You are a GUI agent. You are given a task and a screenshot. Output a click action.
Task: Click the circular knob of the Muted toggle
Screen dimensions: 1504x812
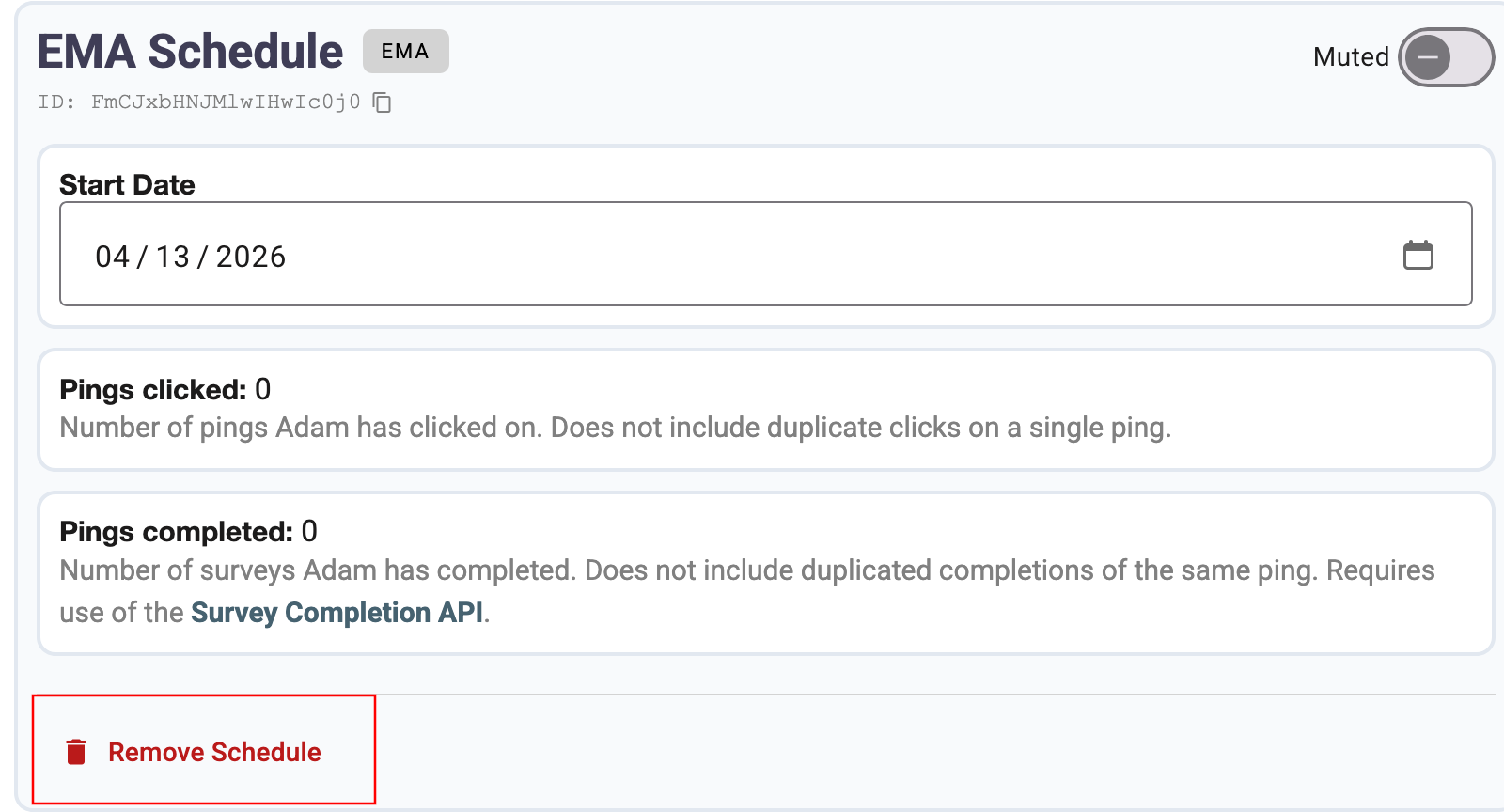(x=1430, y=57)
